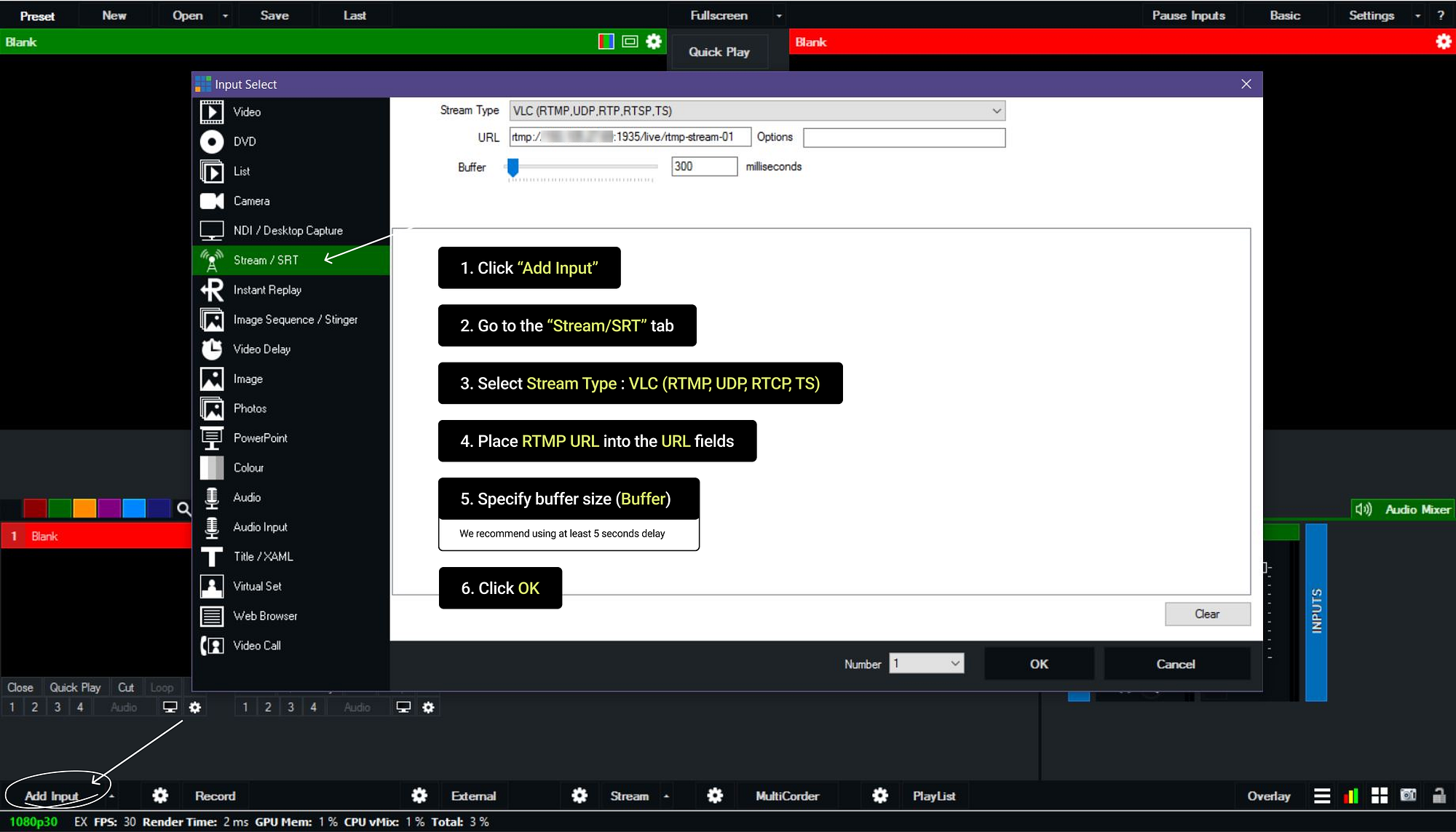Choose the Camera input type
Viewport: 1456px width, 832px height.
point(290,201)
